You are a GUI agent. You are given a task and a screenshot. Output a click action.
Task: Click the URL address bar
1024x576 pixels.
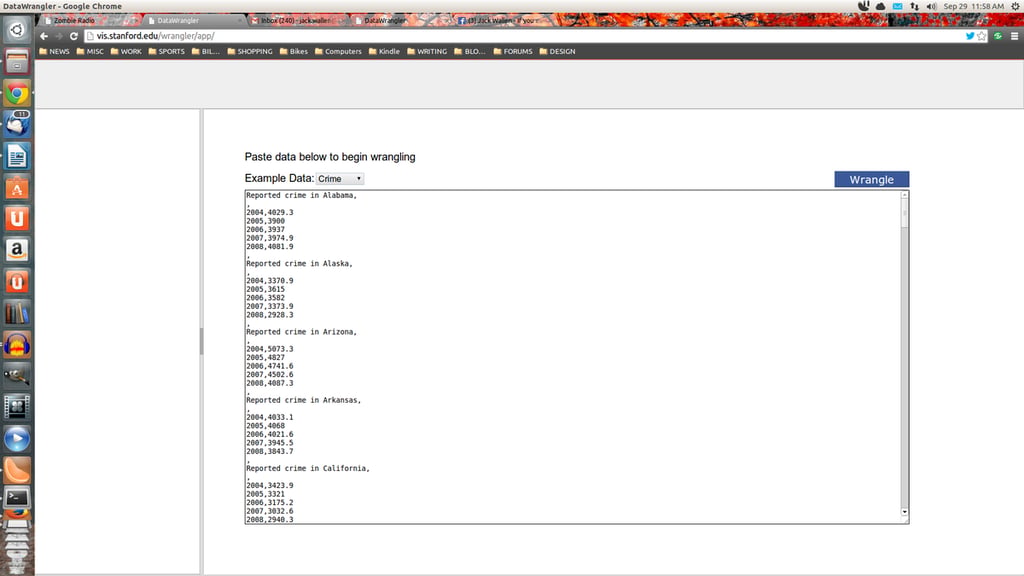click(522, 36)
